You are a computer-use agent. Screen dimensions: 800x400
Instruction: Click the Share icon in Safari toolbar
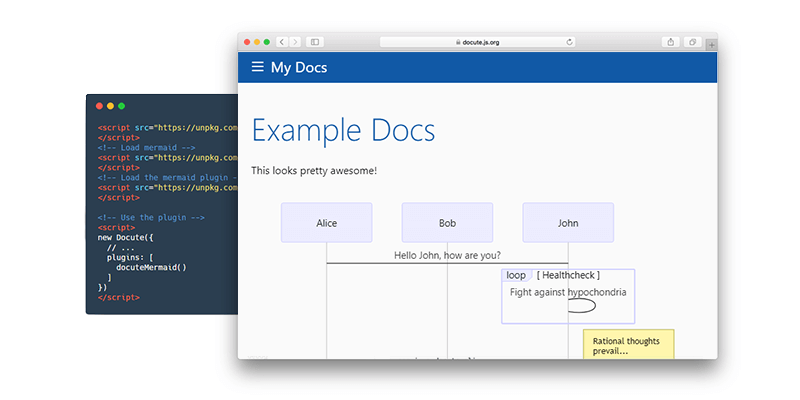click(670, 42)
